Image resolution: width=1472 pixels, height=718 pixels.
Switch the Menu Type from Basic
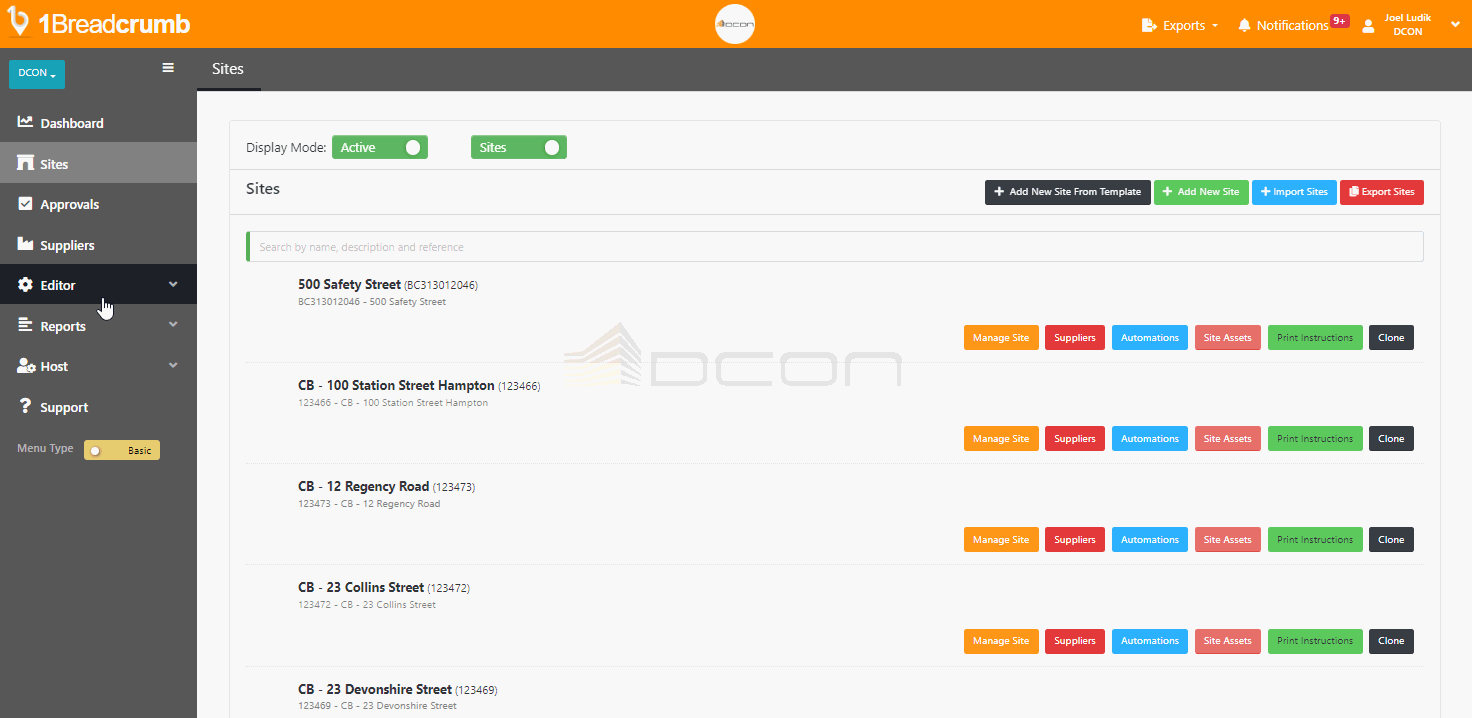(x=121, y=449)
